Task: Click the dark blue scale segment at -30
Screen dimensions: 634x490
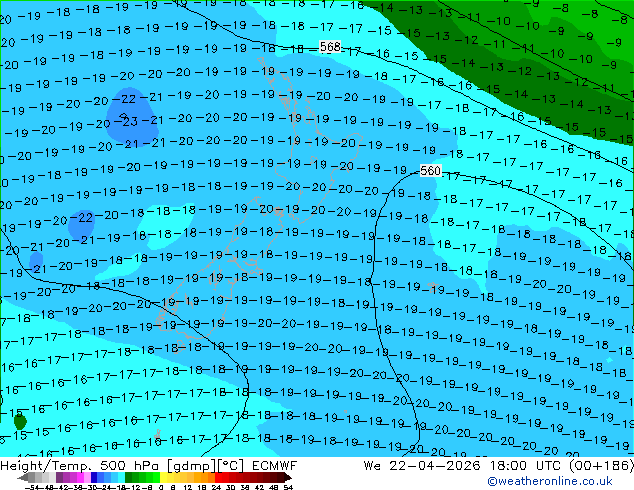Action: [94, 477]
